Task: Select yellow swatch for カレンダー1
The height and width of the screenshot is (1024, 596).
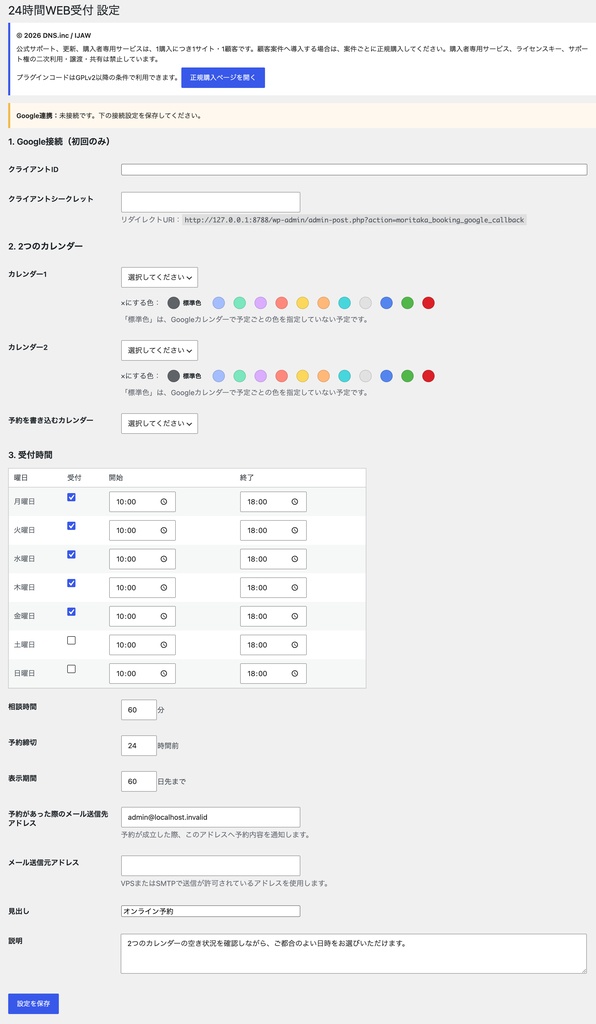Action: [x=302, y=303]
